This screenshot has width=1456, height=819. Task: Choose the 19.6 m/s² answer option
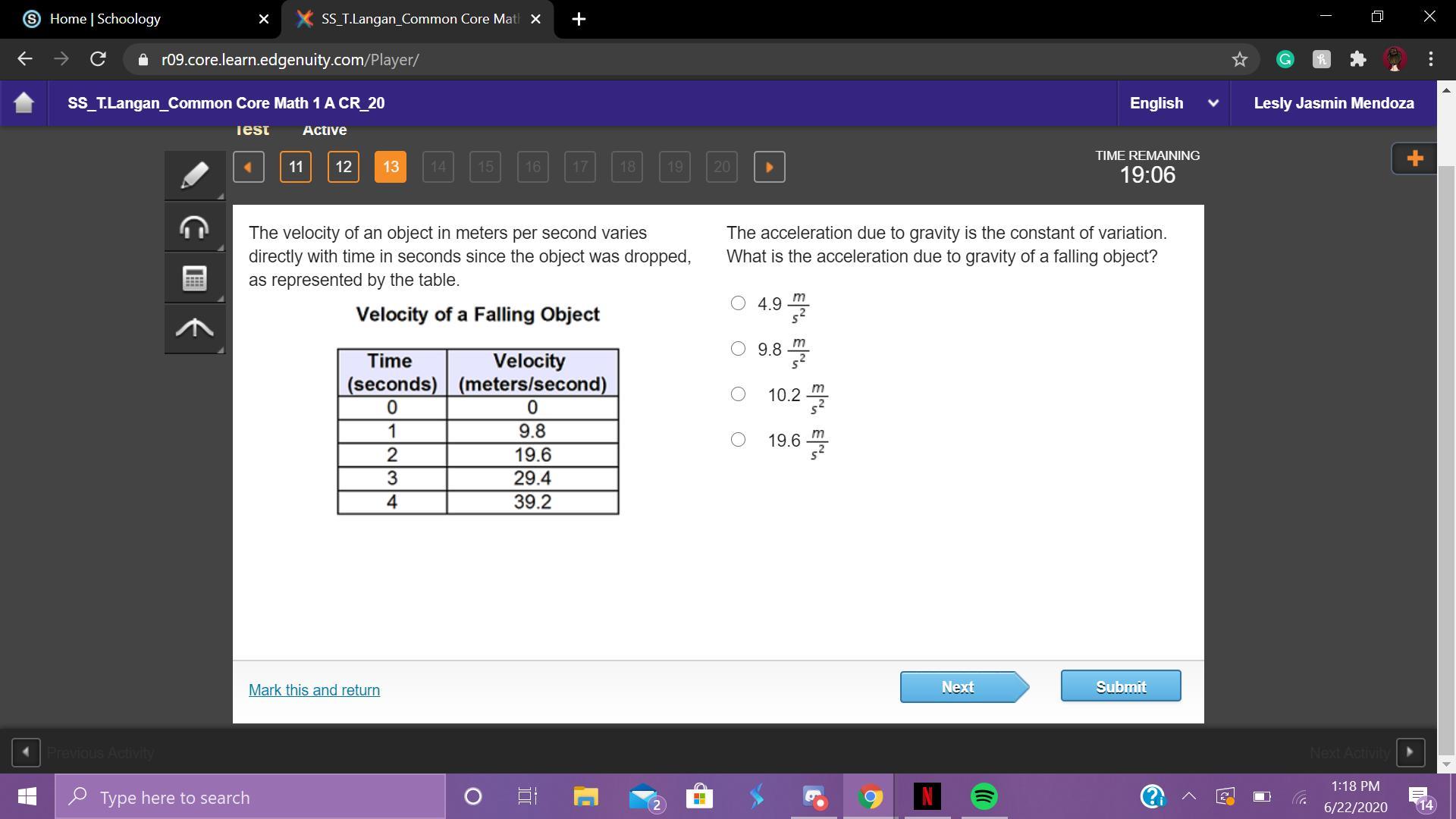tap(738, 440)
